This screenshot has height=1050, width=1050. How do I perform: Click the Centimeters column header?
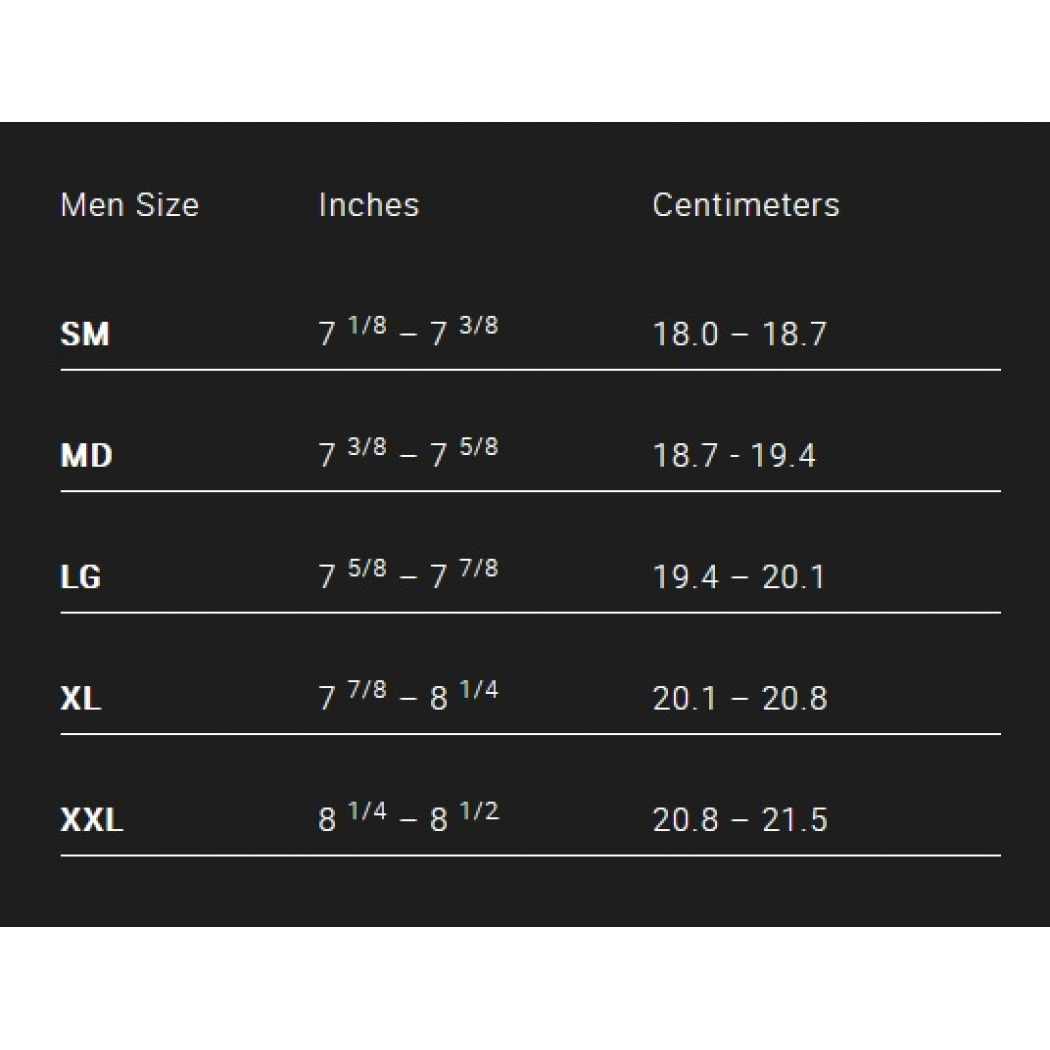pos(745,205)
